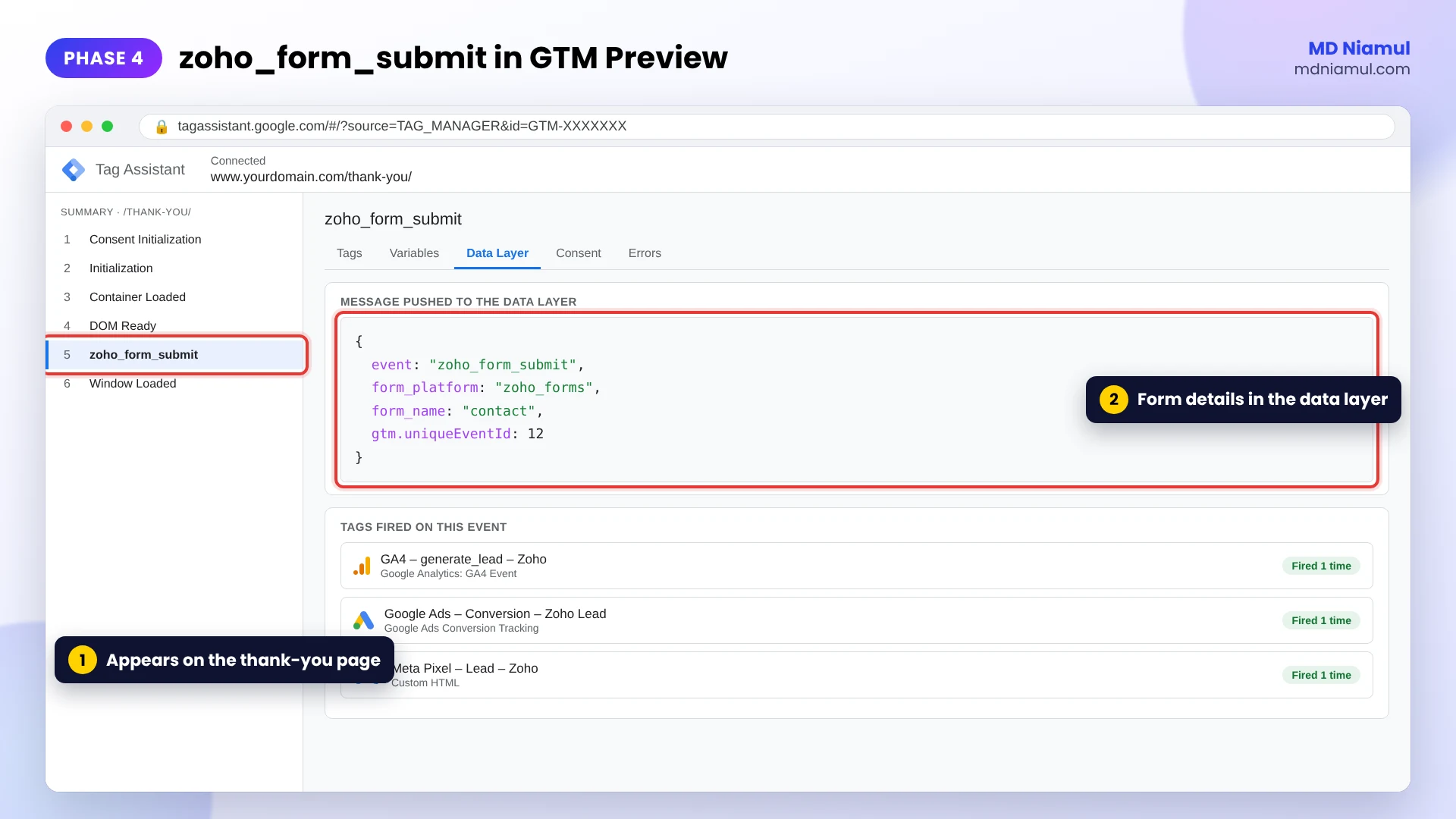Click the form_name: "contact" code line
1456x819 pixels.
pos(457,411)
